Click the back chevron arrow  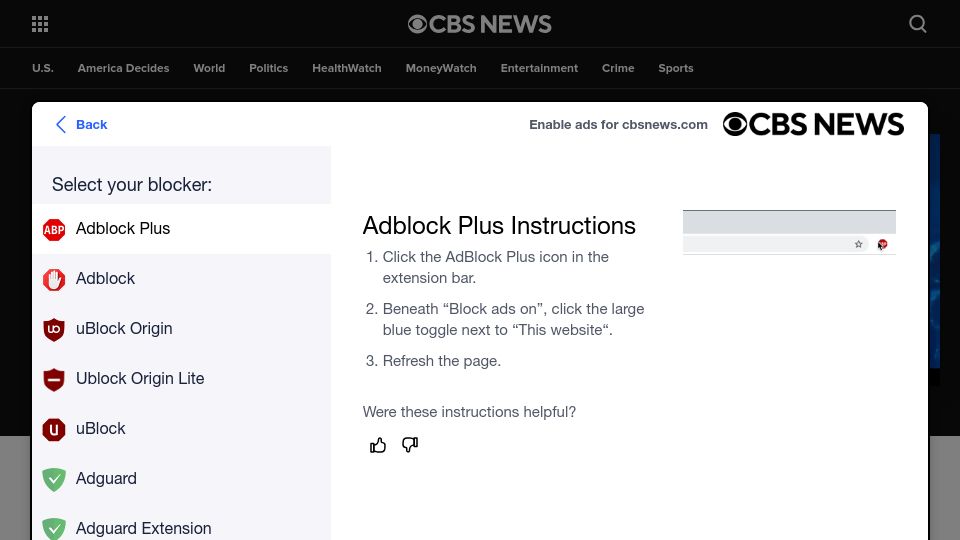(x=61, y=124)
